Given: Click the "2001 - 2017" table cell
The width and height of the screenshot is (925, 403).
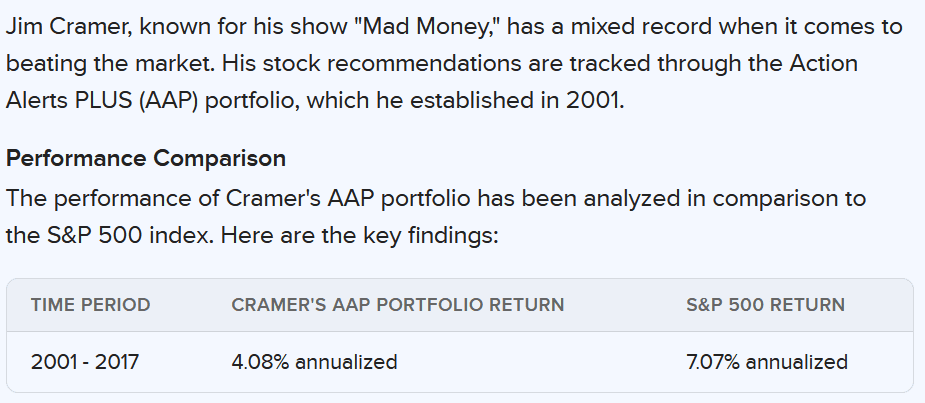Looking at the screenshot, I should pyautogui.click(x=85, y=361).
